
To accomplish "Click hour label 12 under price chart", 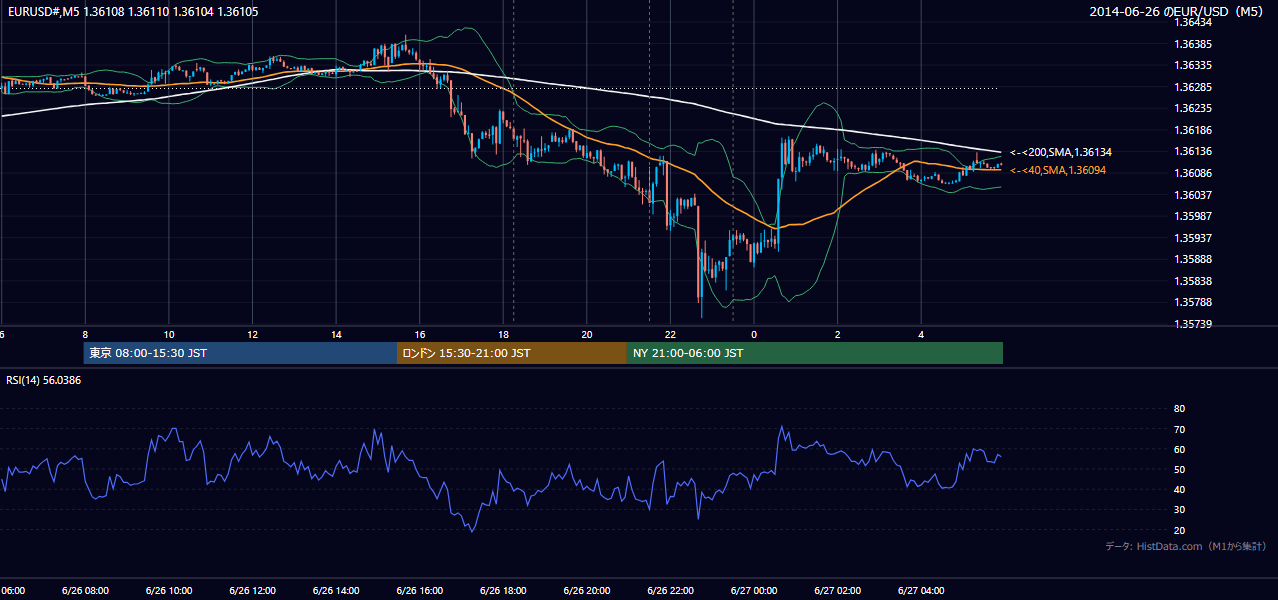I will point(252,334).
